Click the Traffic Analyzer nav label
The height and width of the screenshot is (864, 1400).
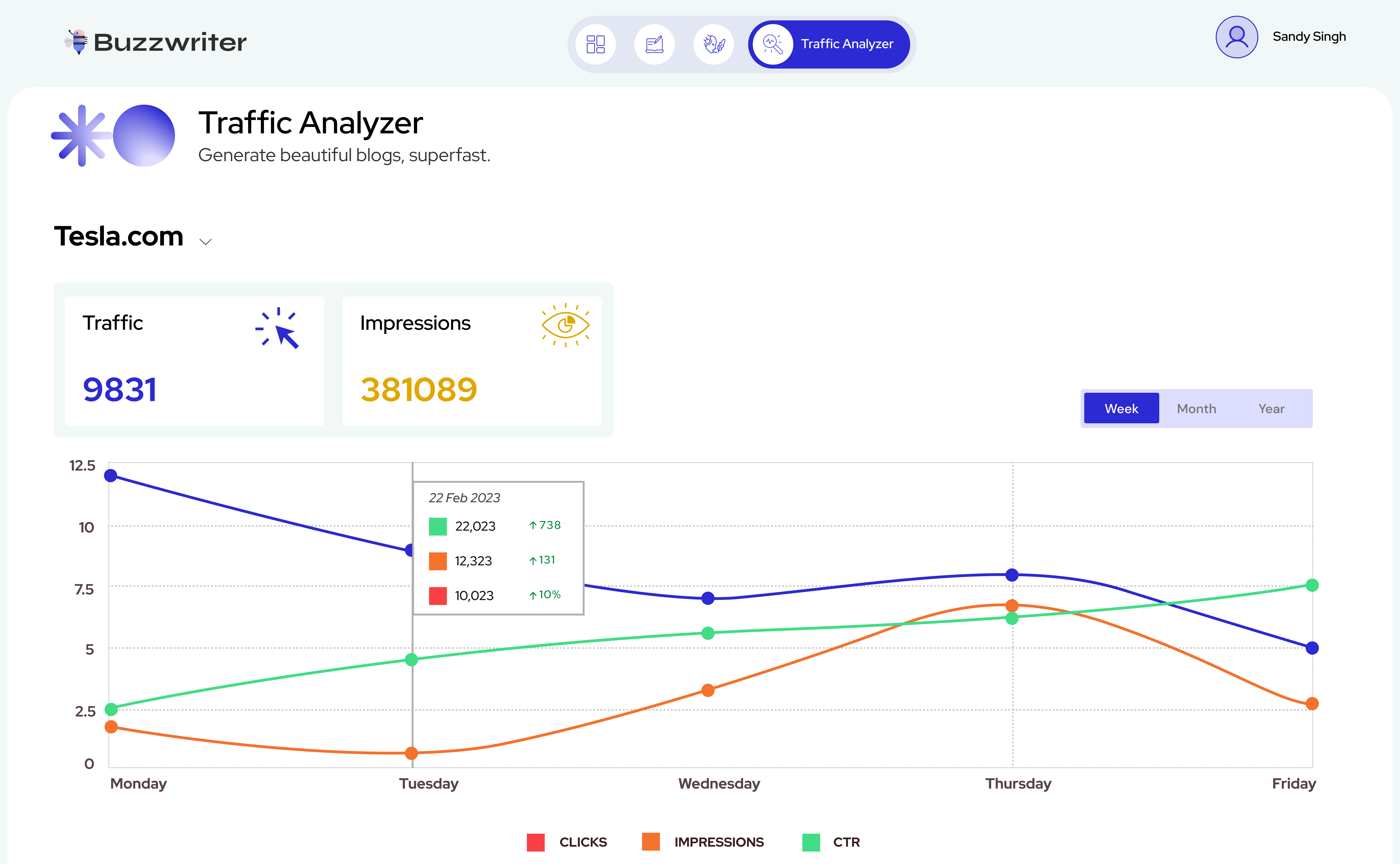[x=847, y=44]
